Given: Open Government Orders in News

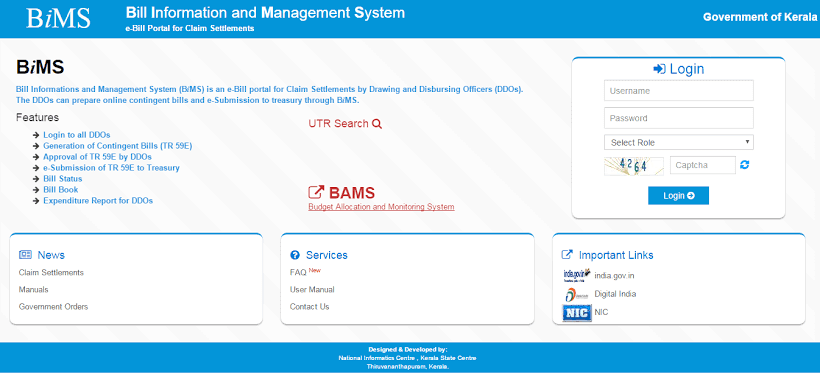Looking at the screenshot, I should pyautogui.click(x=53, y=307).
